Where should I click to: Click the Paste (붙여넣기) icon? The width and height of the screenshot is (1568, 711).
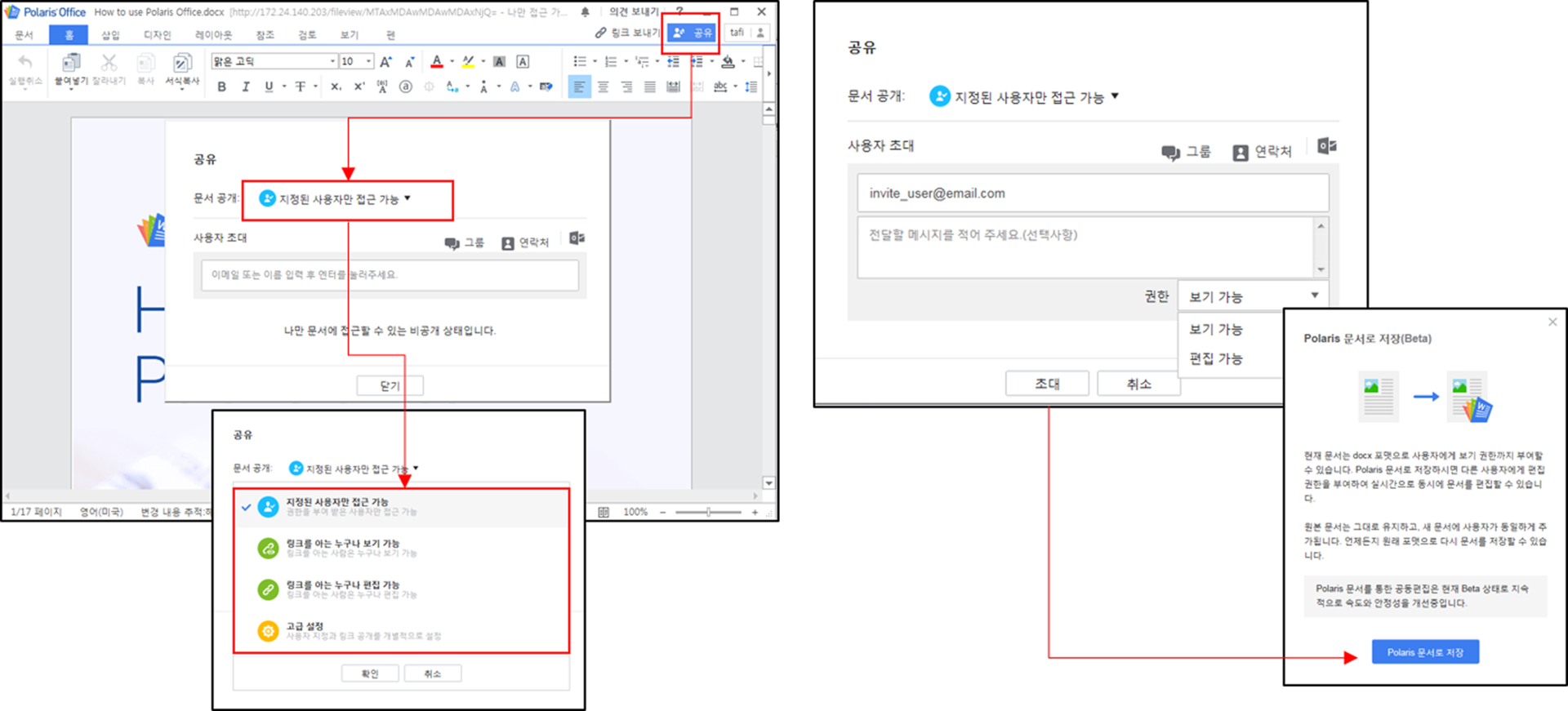coord(71,63)
